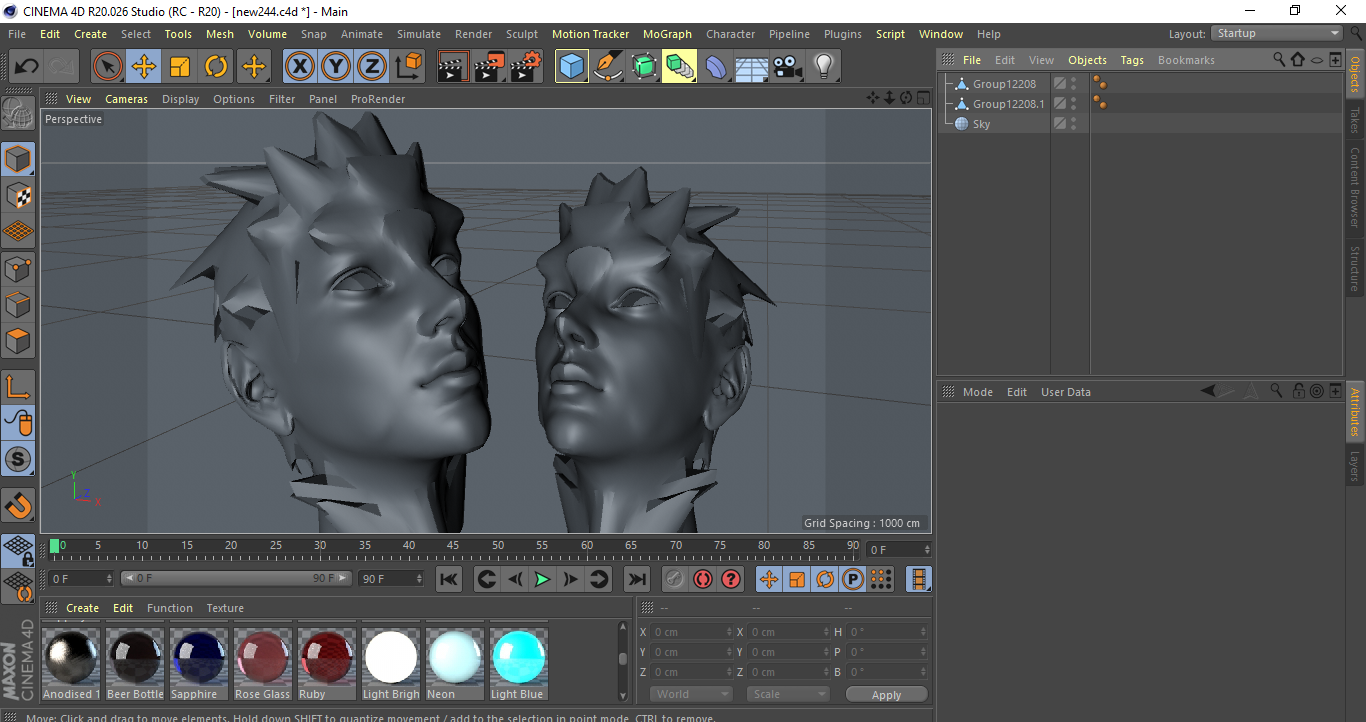Viewport: 1366px width, 722px height.
Task: Toggle Record Active Objects keyframe
Action: point(675,579)
